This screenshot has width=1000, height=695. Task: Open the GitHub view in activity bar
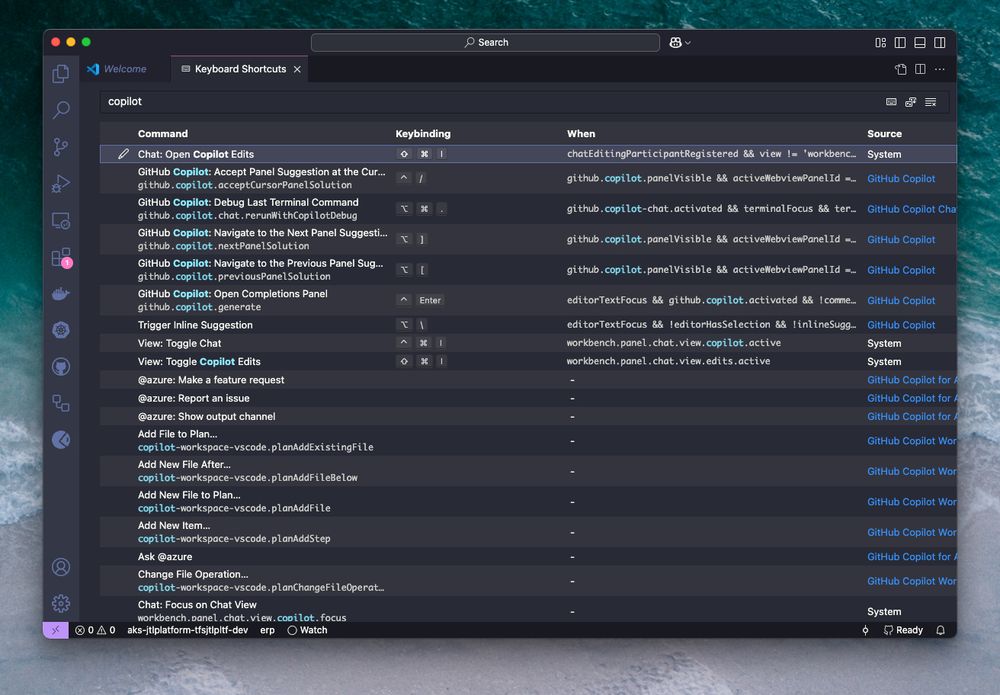(x=61, y=367)
